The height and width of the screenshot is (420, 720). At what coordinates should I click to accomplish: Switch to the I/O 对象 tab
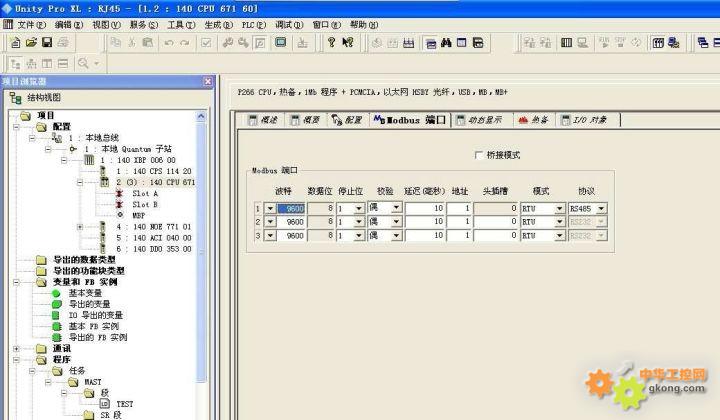585,120
